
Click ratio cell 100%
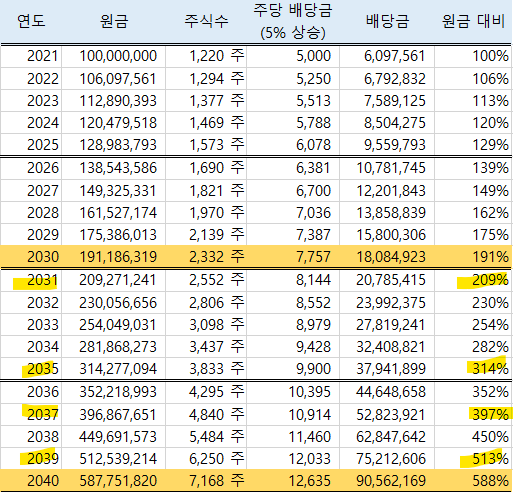(x=491, y=56)
